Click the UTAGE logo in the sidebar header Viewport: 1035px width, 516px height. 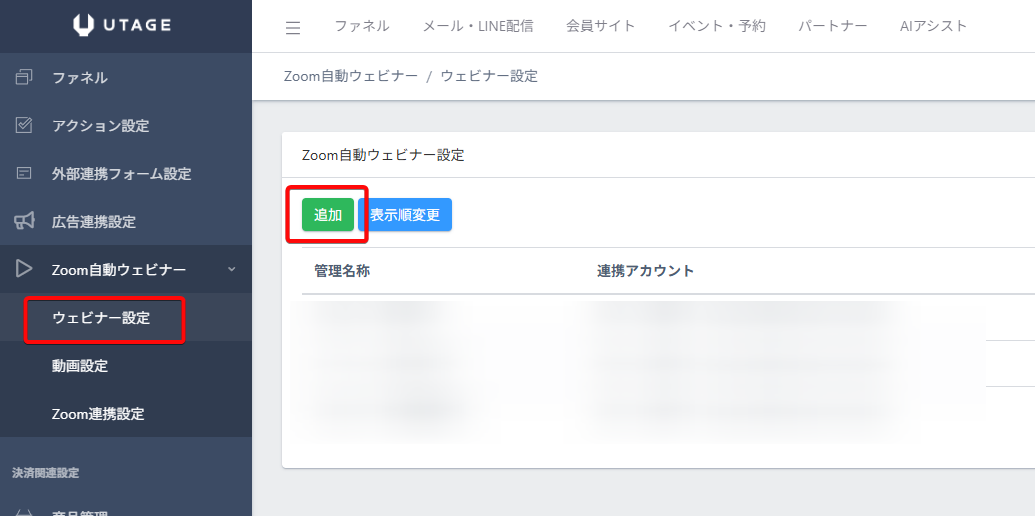tap(126, 26)
